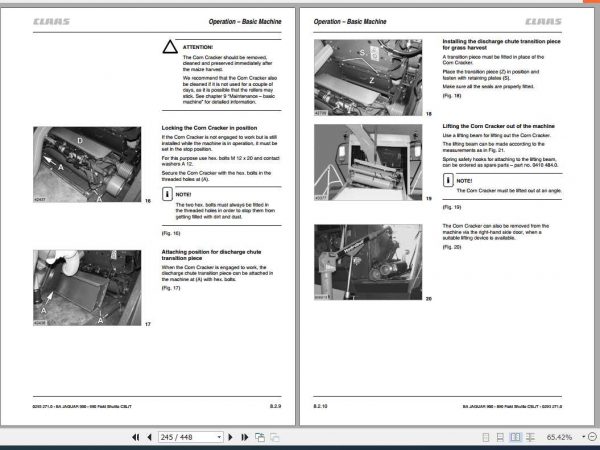
Task: Click the CLAAS logo on right page
Action: [543, 21]
